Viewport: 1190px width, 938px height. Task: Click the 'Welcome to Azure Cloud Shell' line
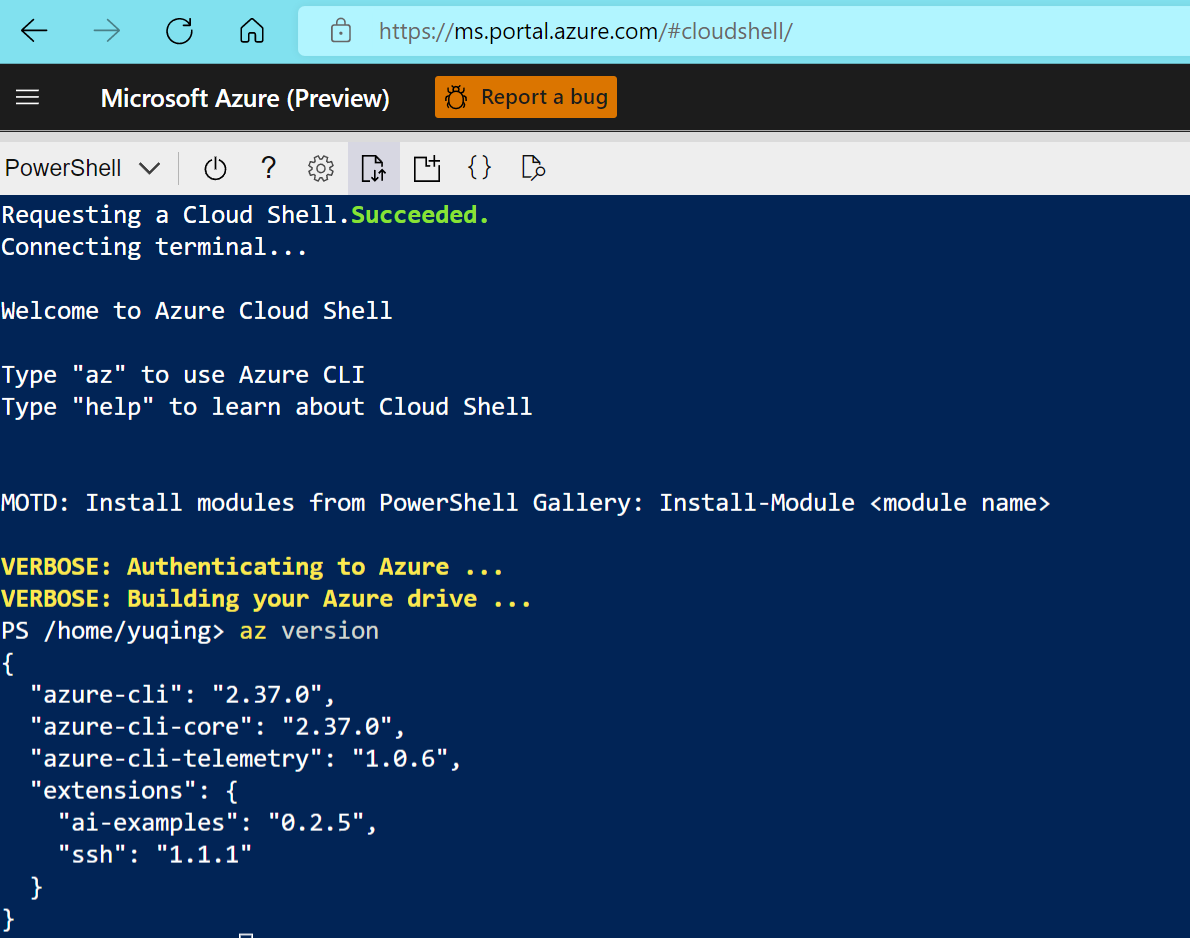(197, 310)
